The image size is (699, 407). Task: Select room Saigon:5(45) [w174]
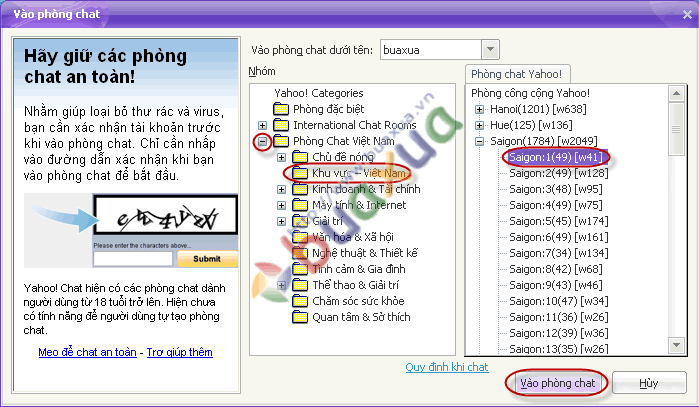pyautogui.click(x=559, y=221)
